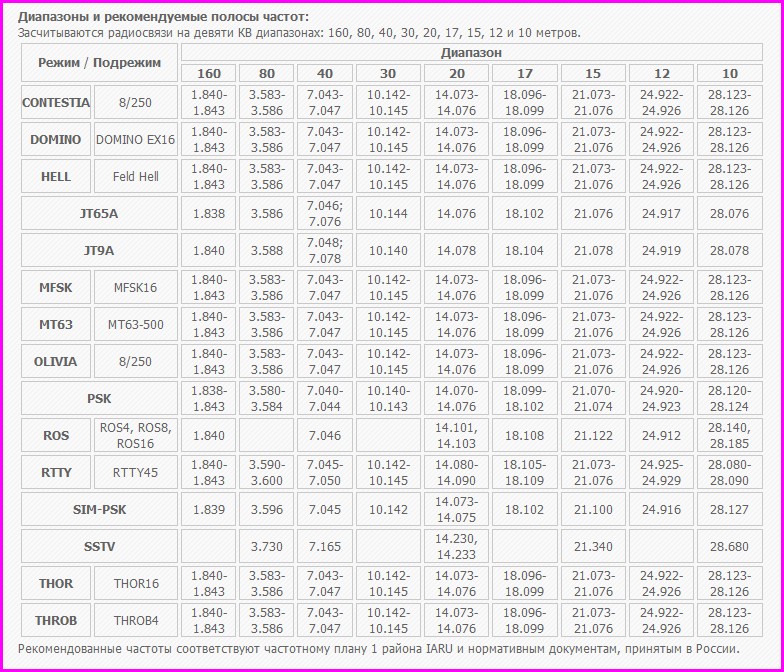This screenshot has height=672, width=784.
Task: Select the Режим / Подрежим header cell
Action: click(99, 63)
